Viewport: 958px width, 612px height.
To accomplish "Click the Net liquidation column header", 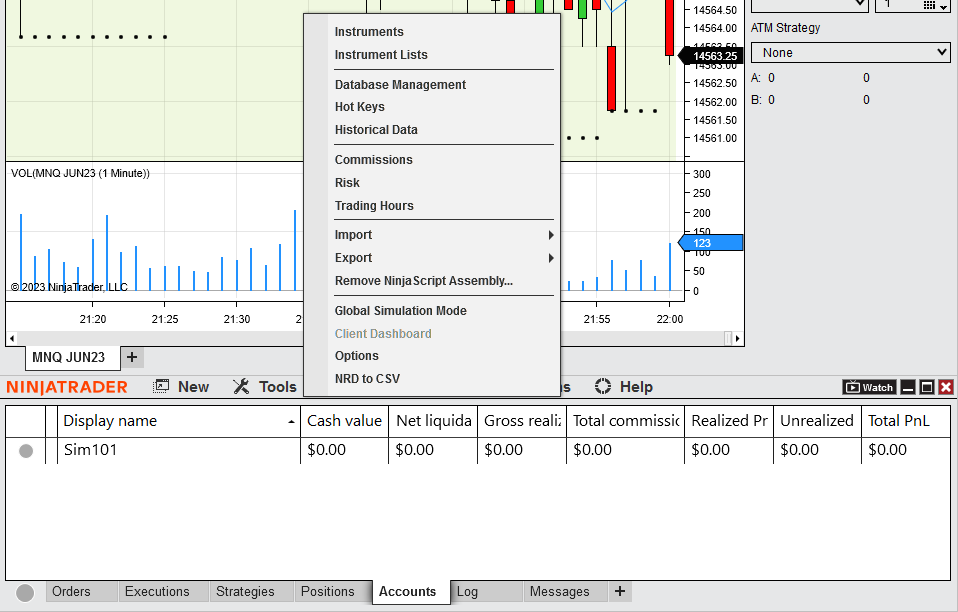I will coord(433,421).
